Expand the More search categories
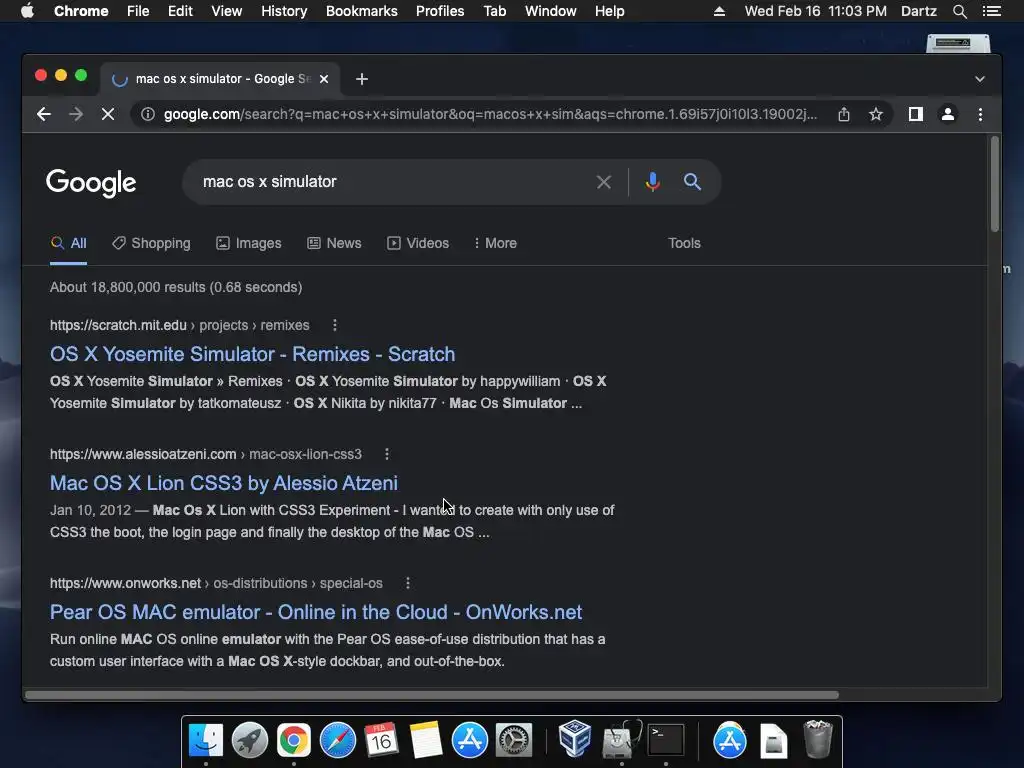 495,243
